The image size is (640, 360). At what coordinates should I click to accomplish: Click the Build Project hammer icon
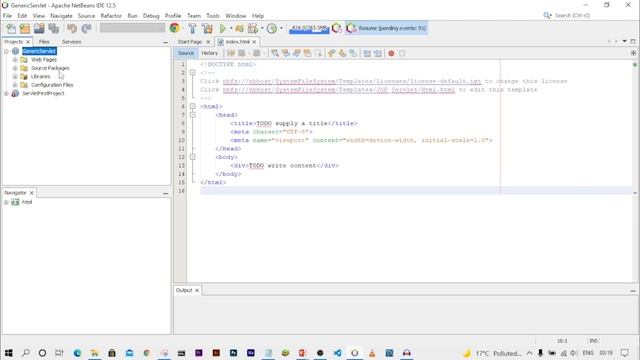(x=192, y=28)
